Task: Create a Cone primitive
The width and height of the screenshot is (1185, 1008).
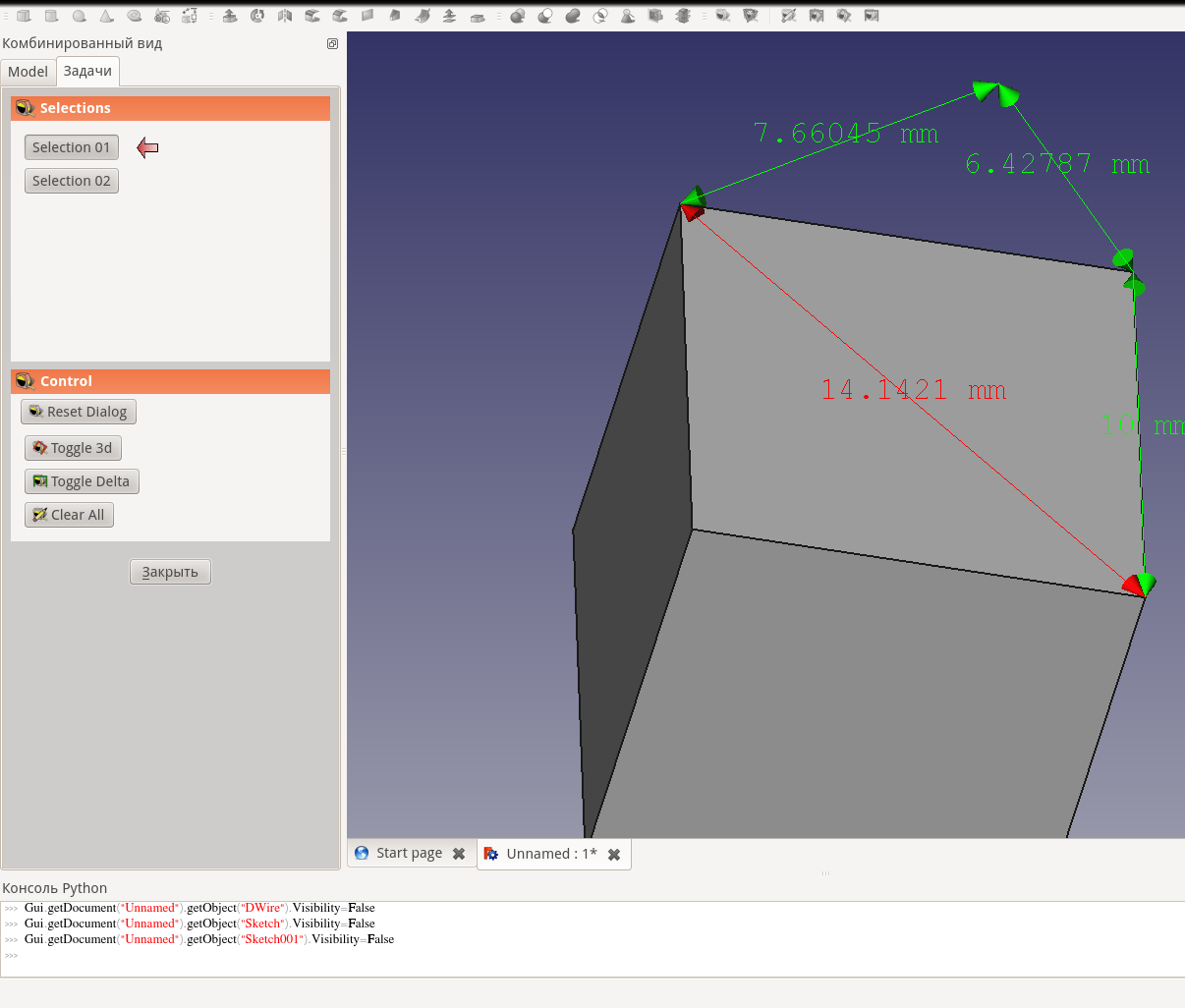Action: (106, 16)
